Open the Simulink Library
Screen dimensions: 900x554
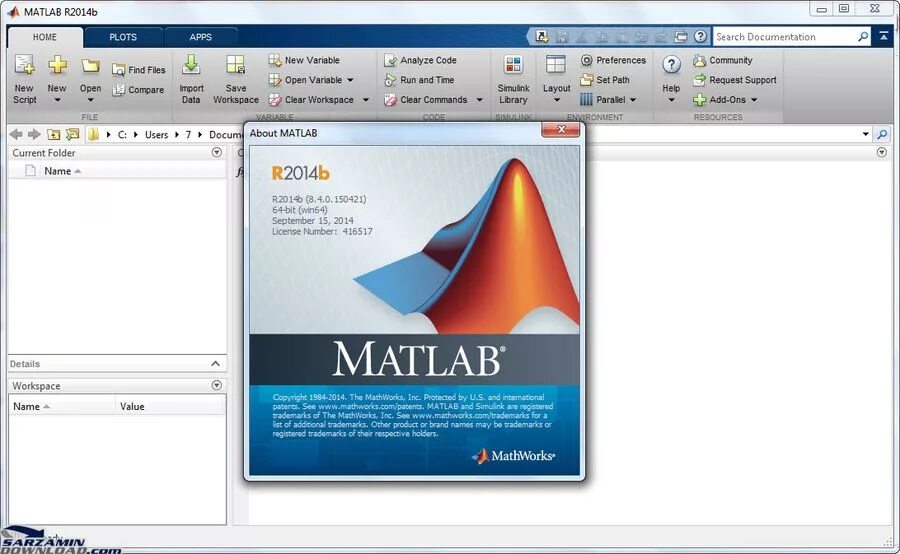[513, 79]
